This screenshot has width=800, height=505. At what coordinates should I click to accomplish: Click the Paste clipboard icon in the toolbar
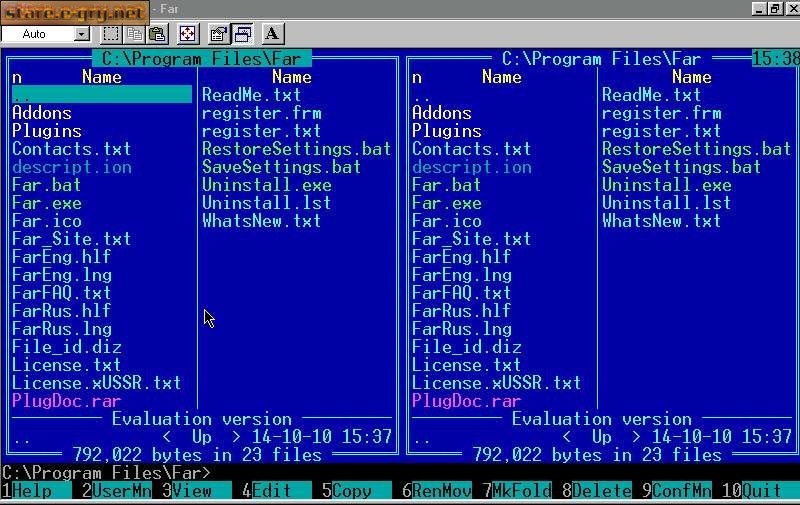pos(158,34)
